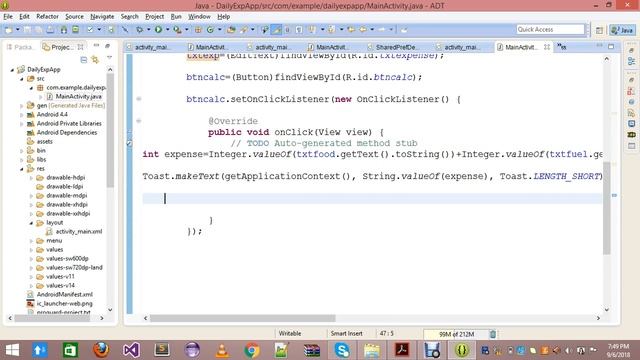Viewport: 640px width, 360px height.
Task: Open Skype from the taskbar
Action: tap(342, 350)
